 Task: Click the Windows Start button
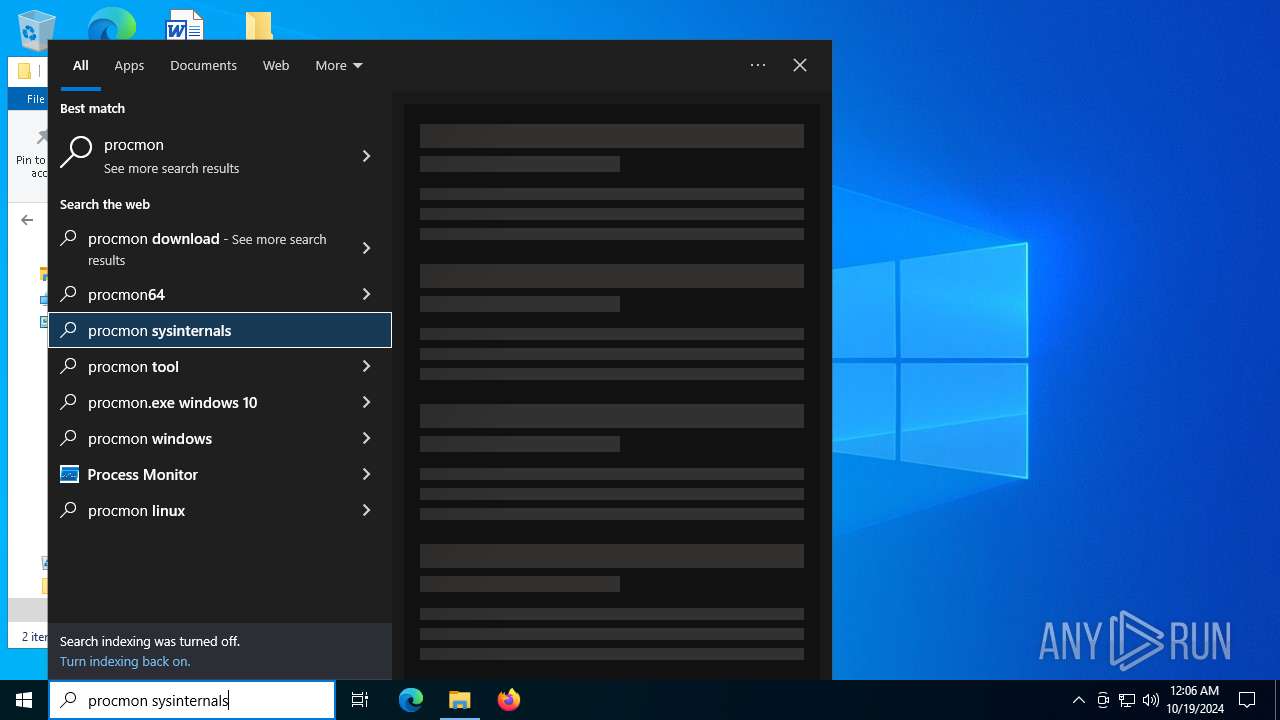point(24,700)
